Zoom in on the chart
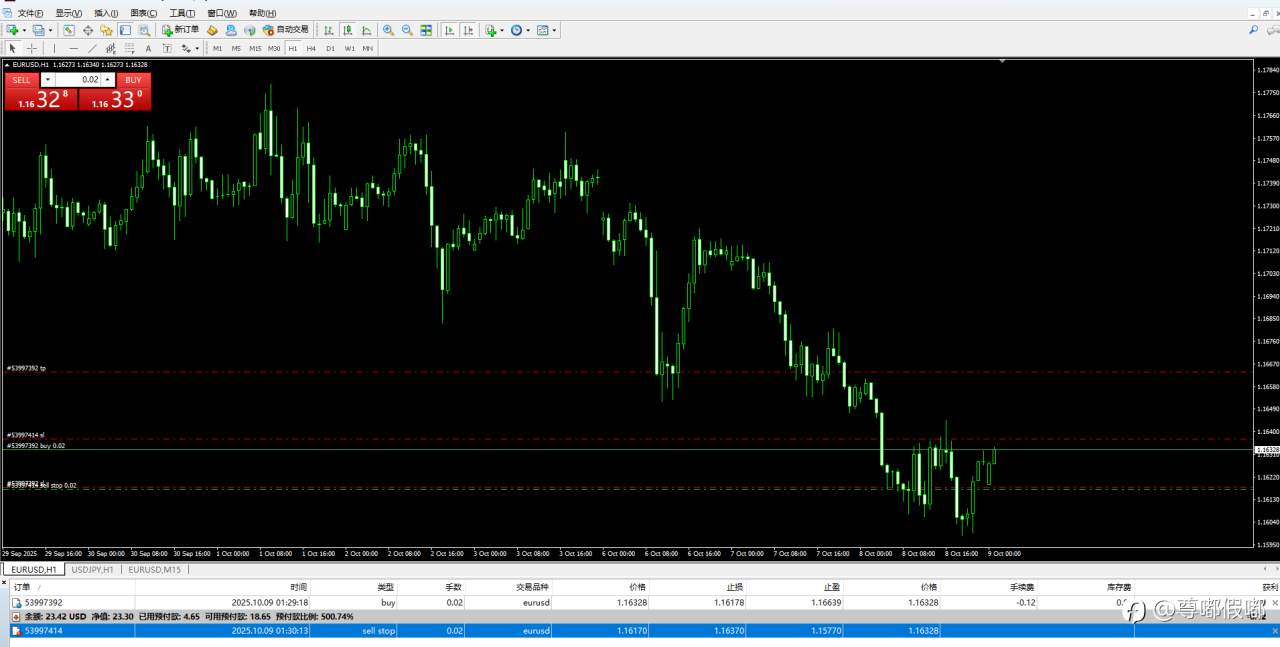 point(388,30)
